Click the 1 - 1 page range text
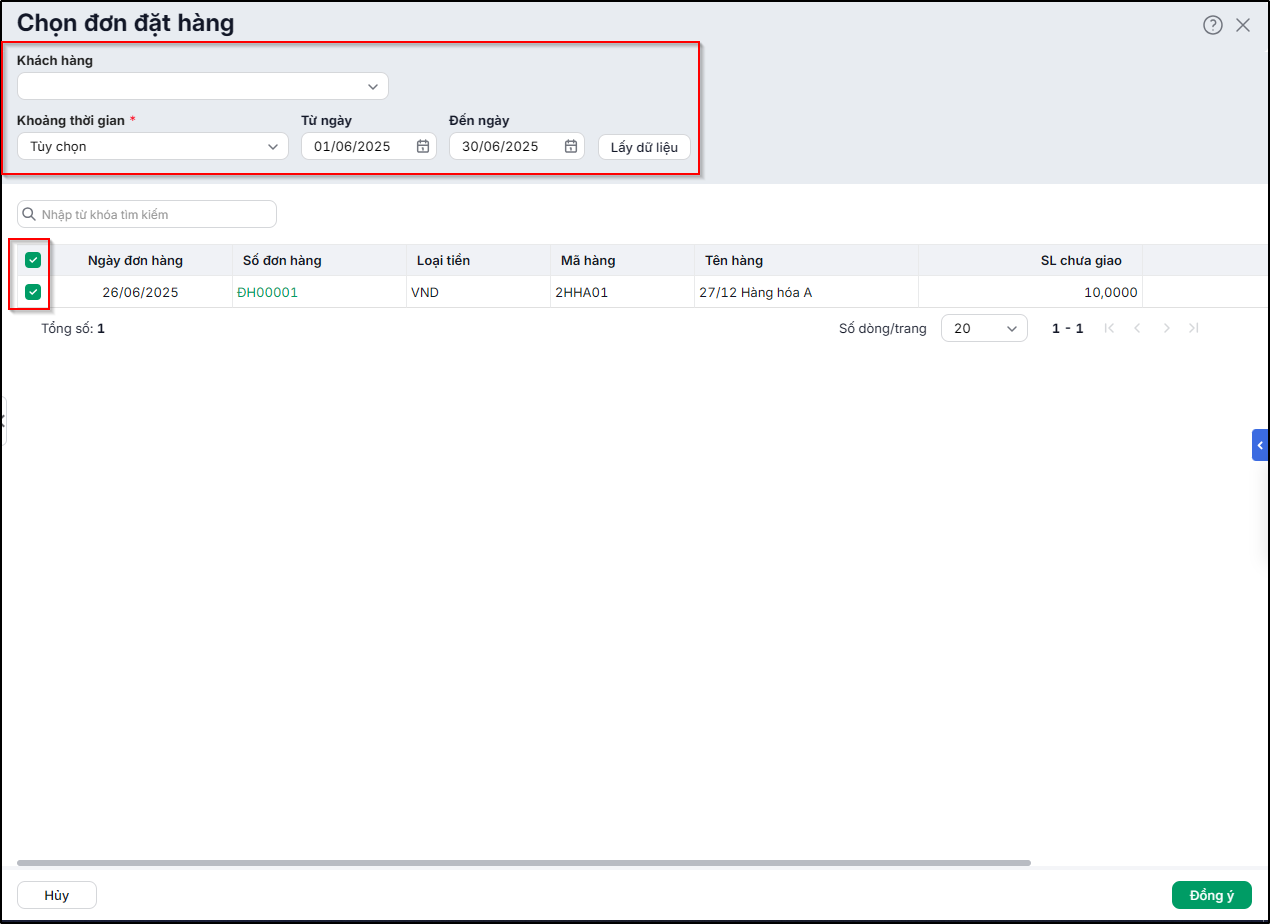The height and width of the screenshot is (924, 1270). click(1067, 328)
